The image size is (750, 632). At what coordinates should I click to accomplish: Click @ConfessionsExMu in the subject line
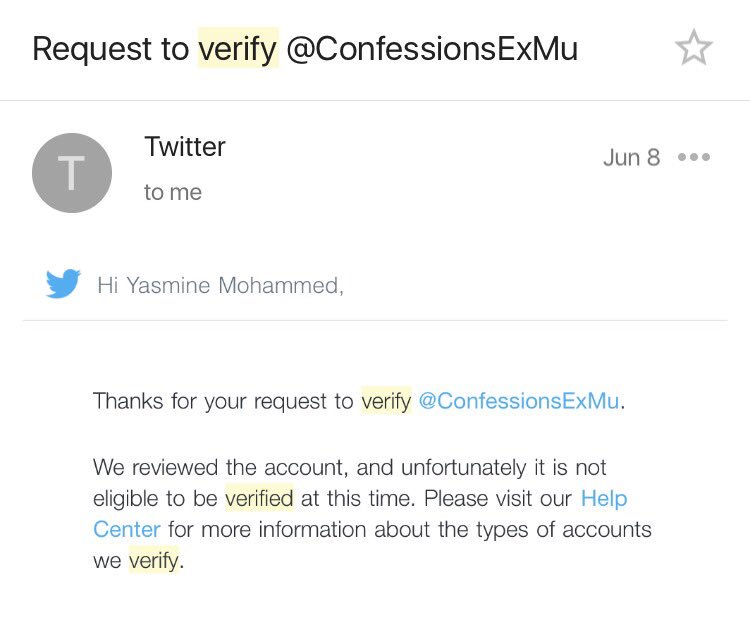pos(432,48)
